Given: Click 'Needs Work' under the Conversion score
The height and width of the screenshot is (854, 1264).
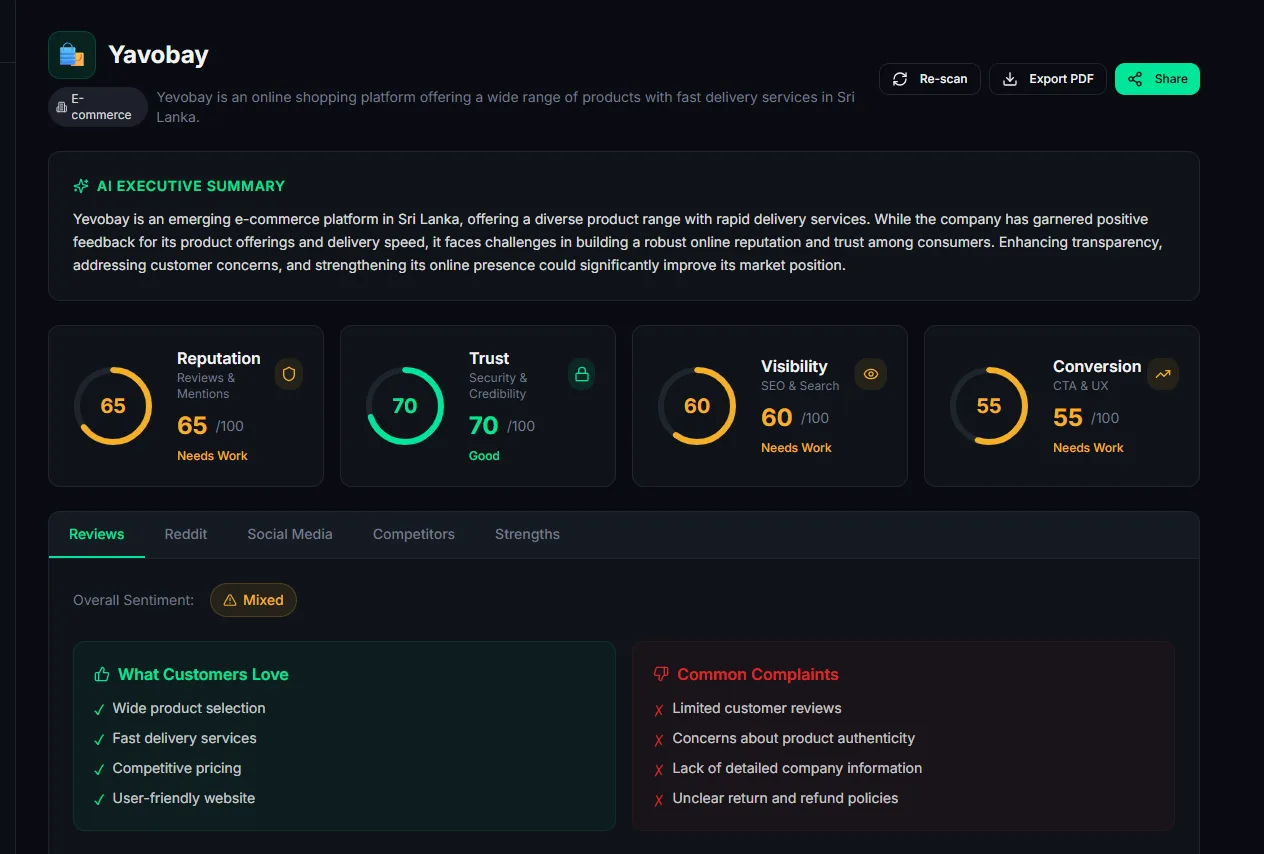Looking at the screenshot, I should click(x=1088, y=448).
